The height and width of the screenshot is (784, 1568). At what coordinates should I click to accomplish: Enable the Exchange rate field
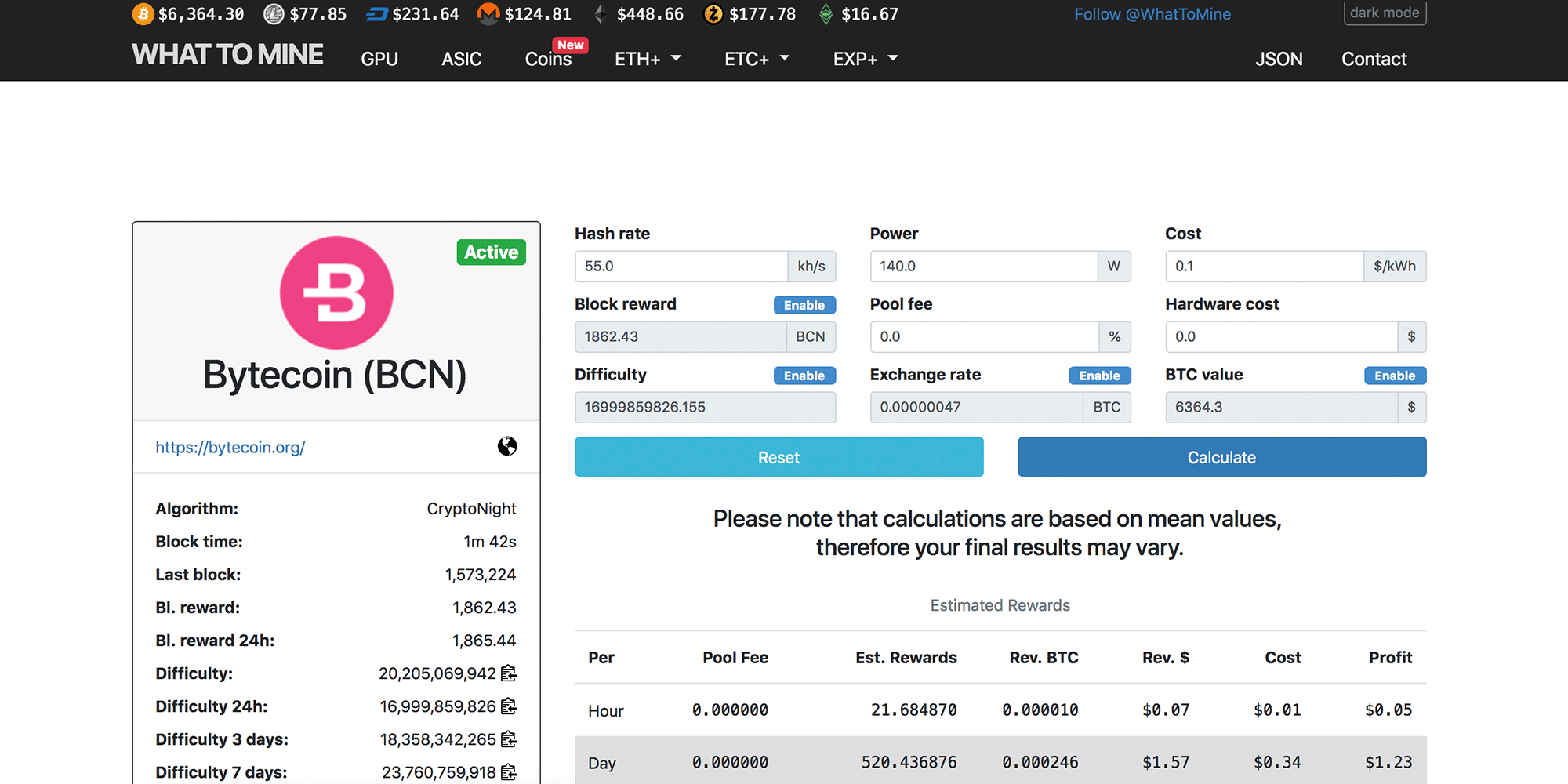1100,376
